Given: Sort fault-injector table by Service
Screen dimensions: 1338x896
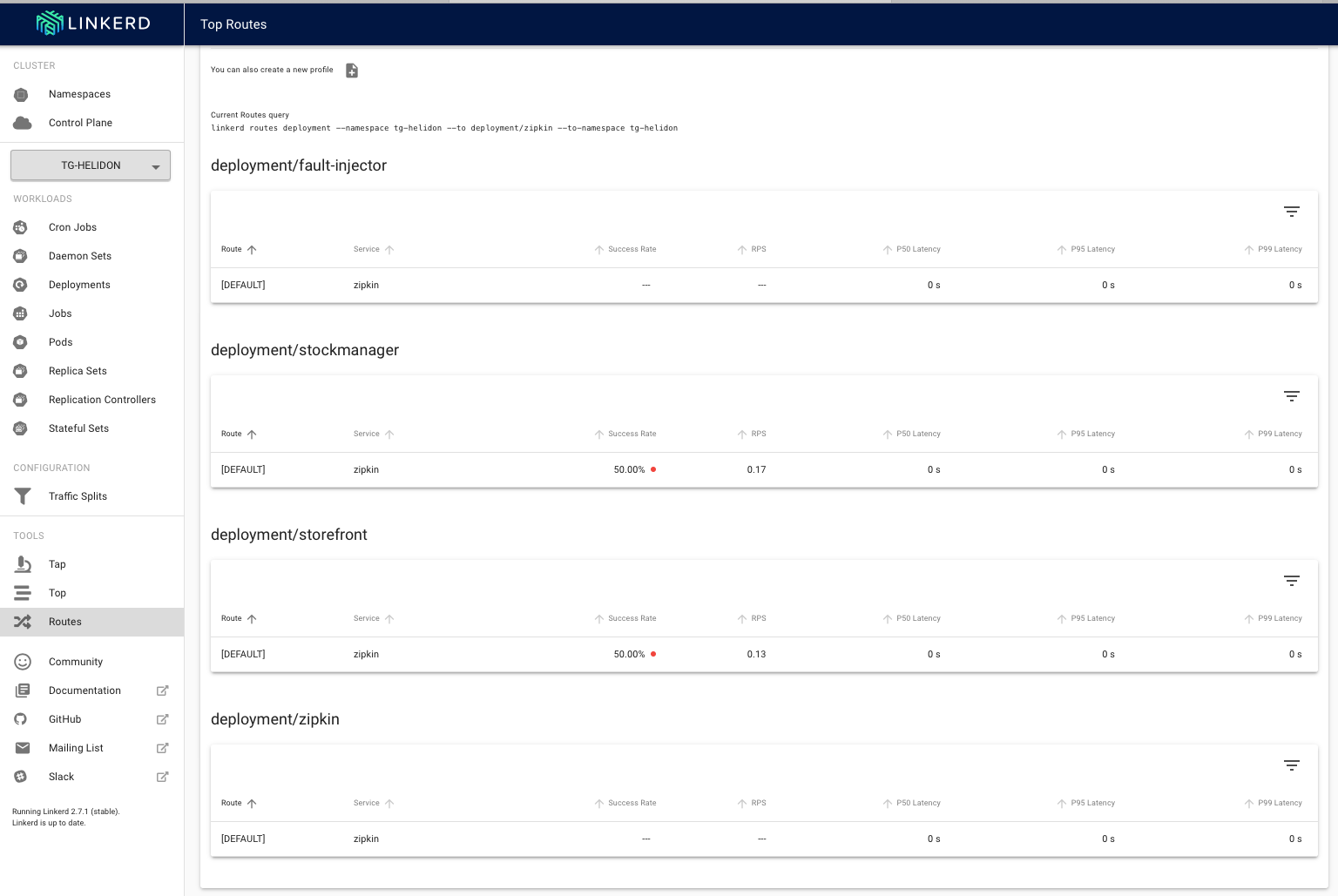Looking at the screenshot, I should click(374, 249).
